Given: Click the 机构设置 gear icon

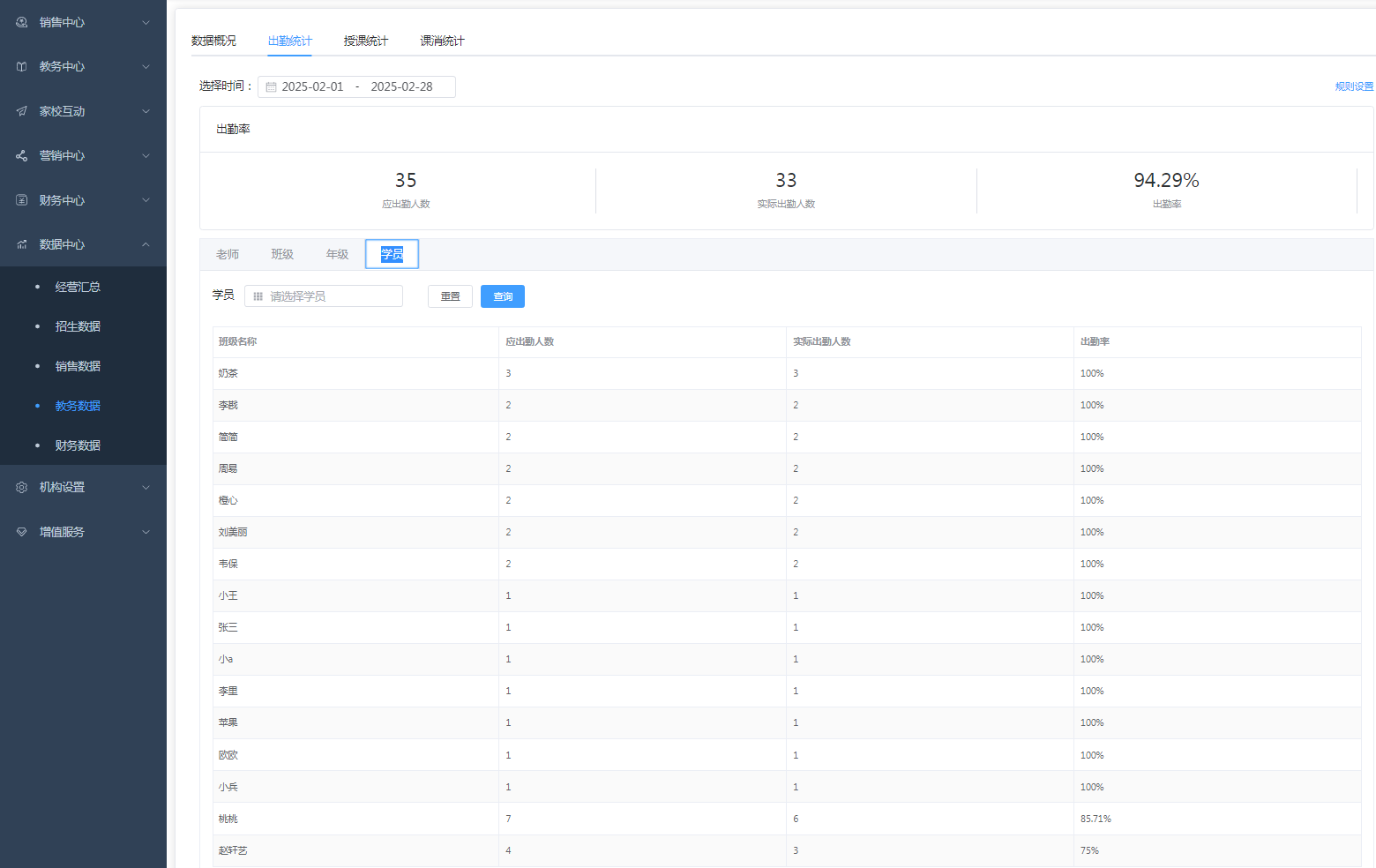Looking at the screenshot, I should pyautogui.click(x=22, y=487).
